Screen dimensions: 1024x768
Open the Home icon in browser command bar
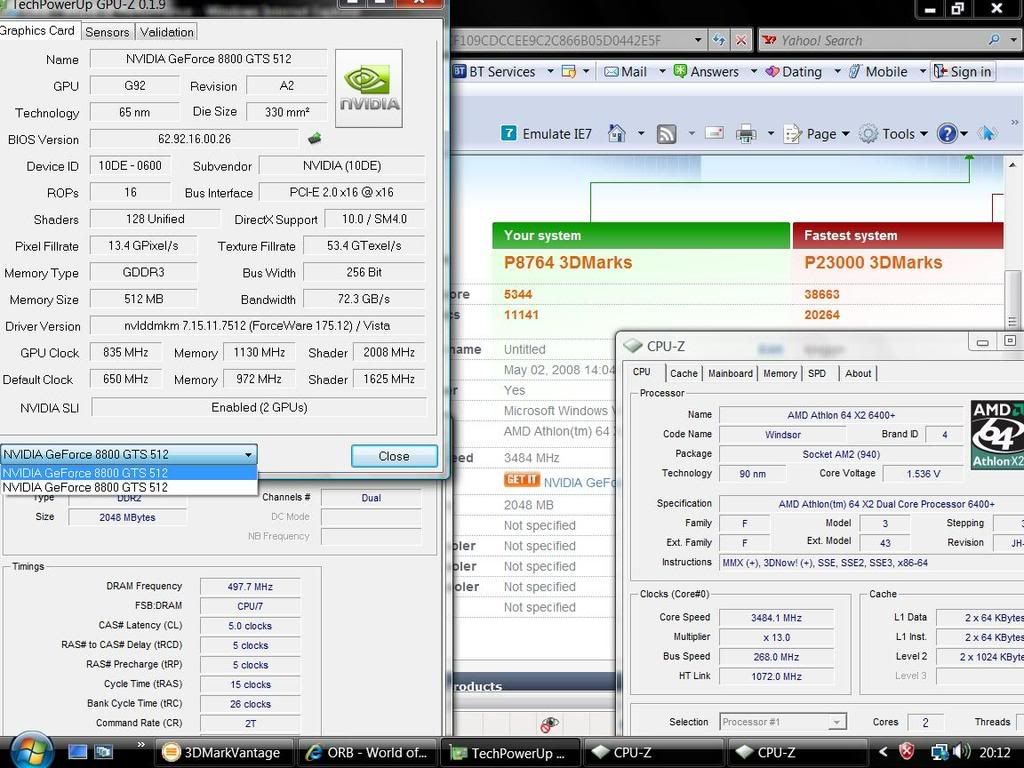[x=616, y=134]
